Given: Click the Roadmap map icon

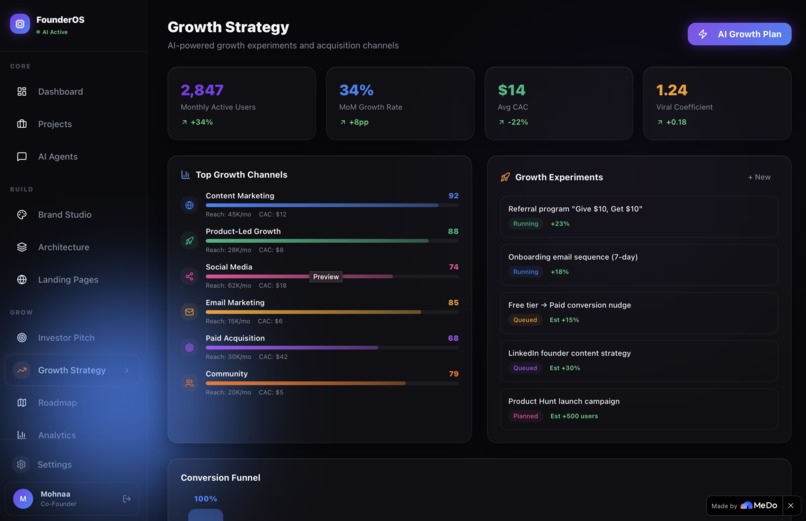Looking at the screenshot, I should pos(22,402).
